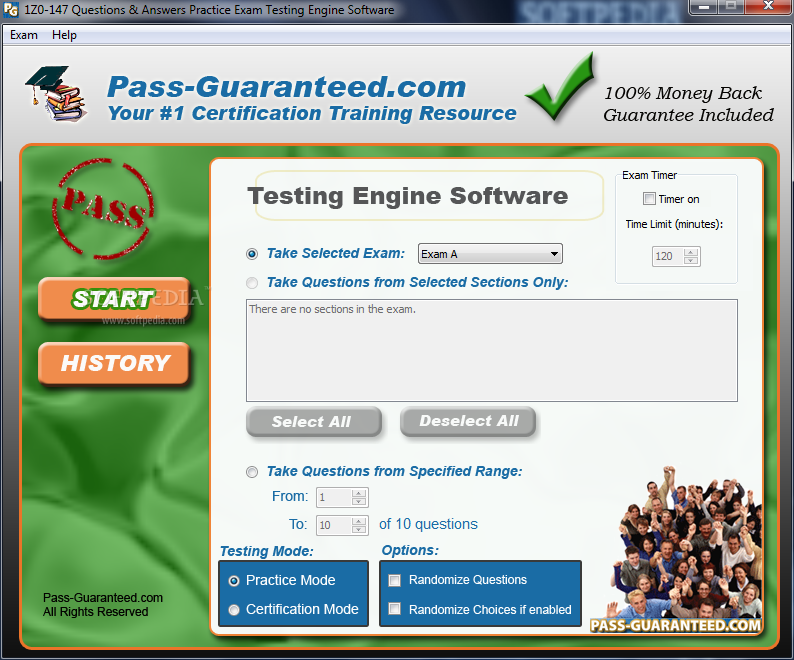Tick Randomize Choices if enabled checkbox
794x660 pixels.
tap(394, 609)
